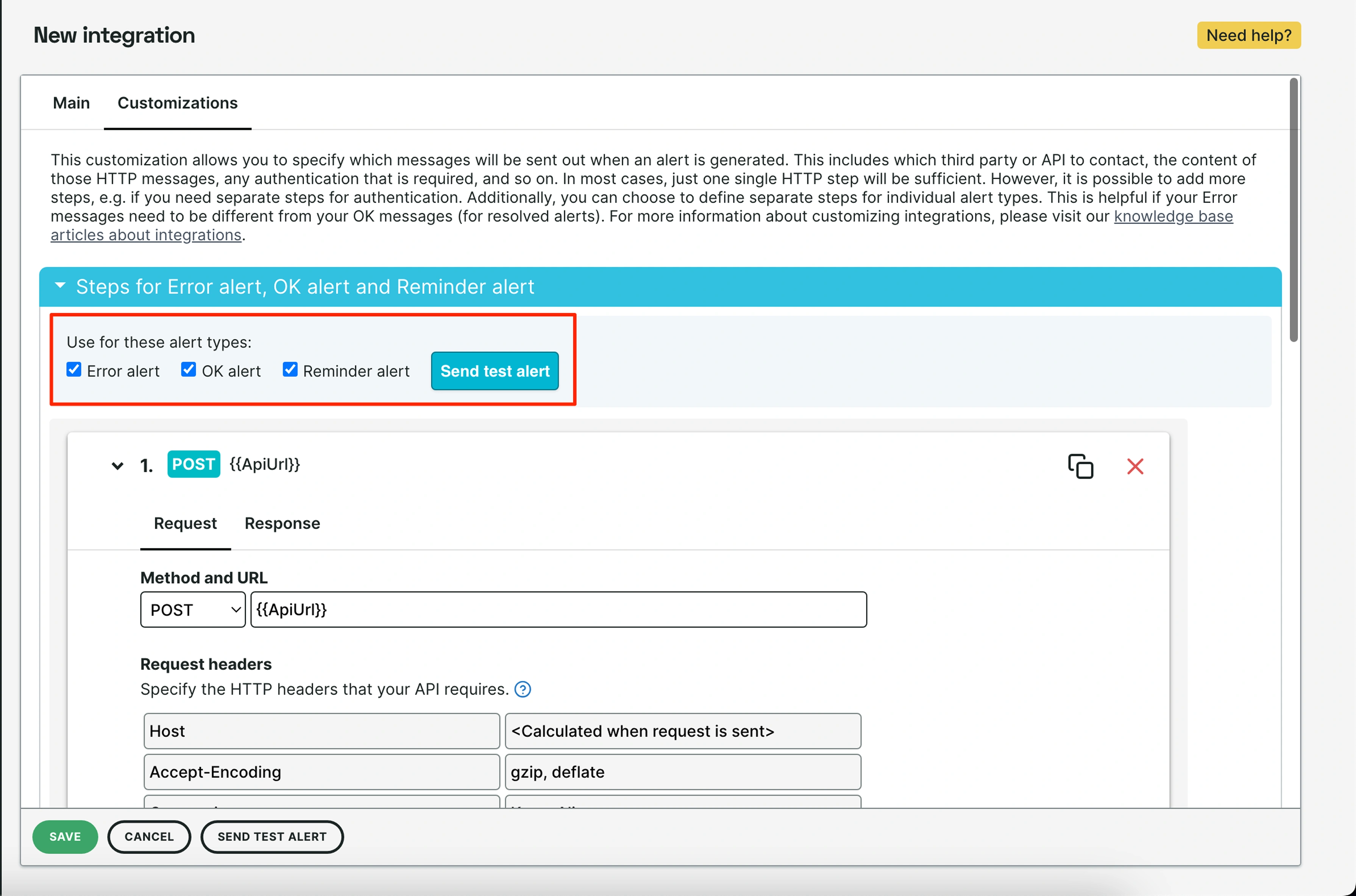The height and width of the screenshot is (896, 1356).
Task: Select the Request tab
Action: pyautogui.click(x=185, y=523)
